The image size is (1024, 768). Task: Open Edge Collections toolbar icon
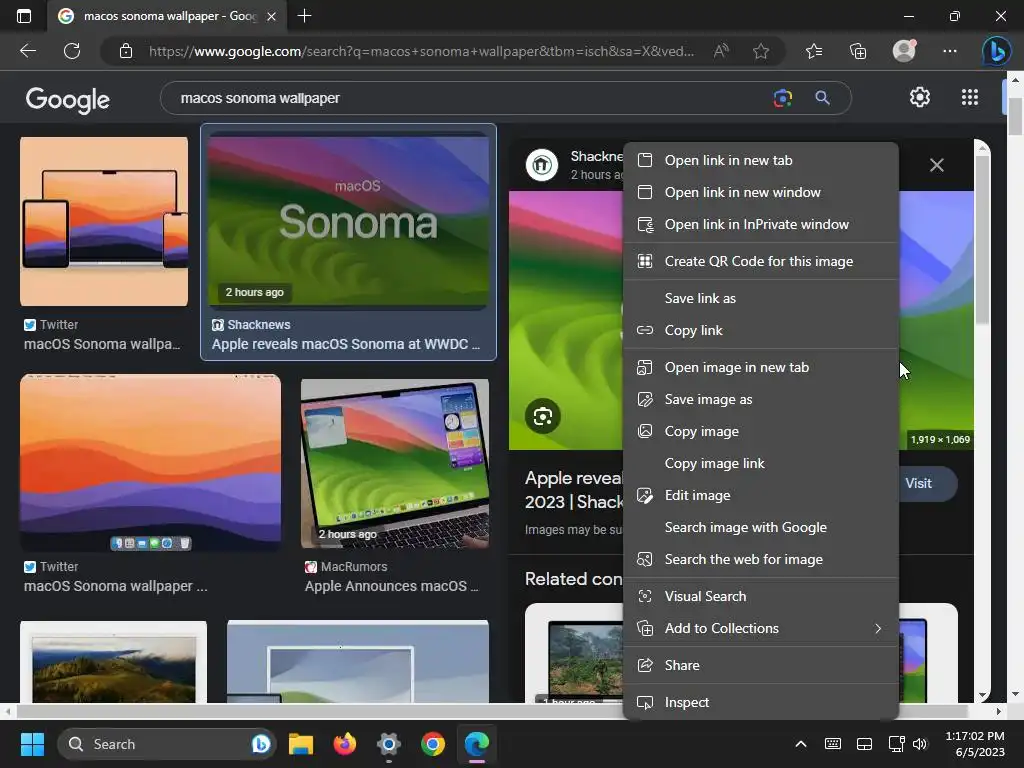(x=858, y=51)
